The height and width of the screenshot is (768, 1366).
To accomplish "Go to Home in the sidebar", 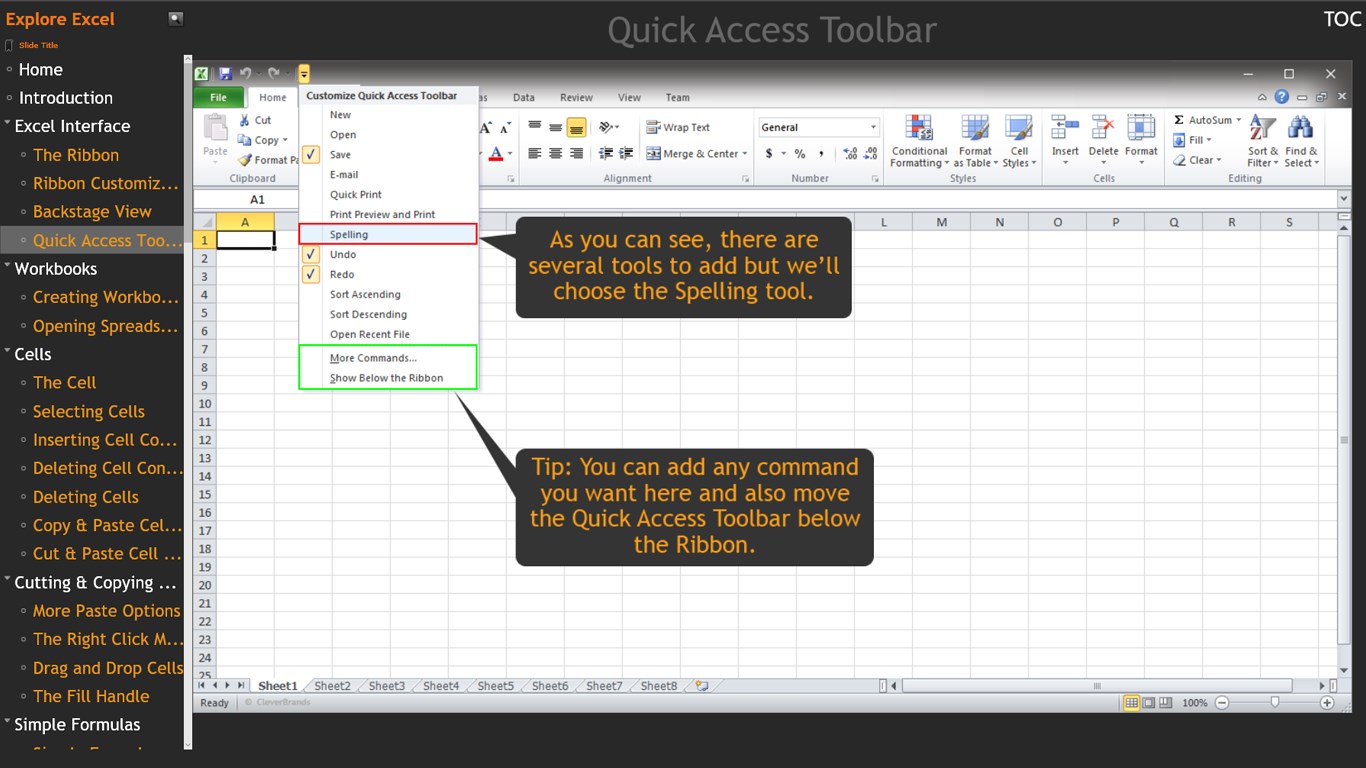I will coord(40,69).
